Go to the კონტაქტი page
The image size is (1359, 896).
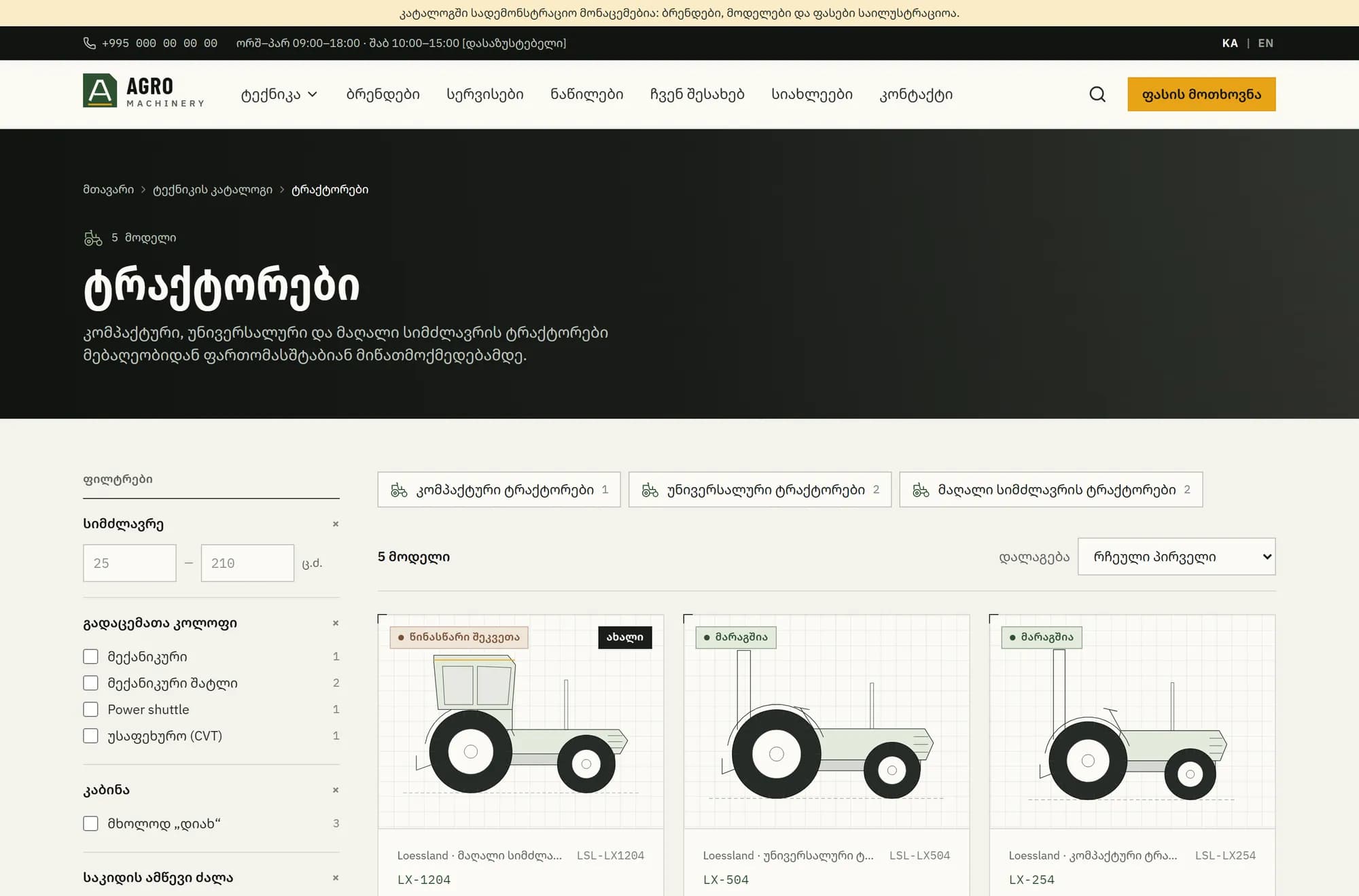point(916,94)
